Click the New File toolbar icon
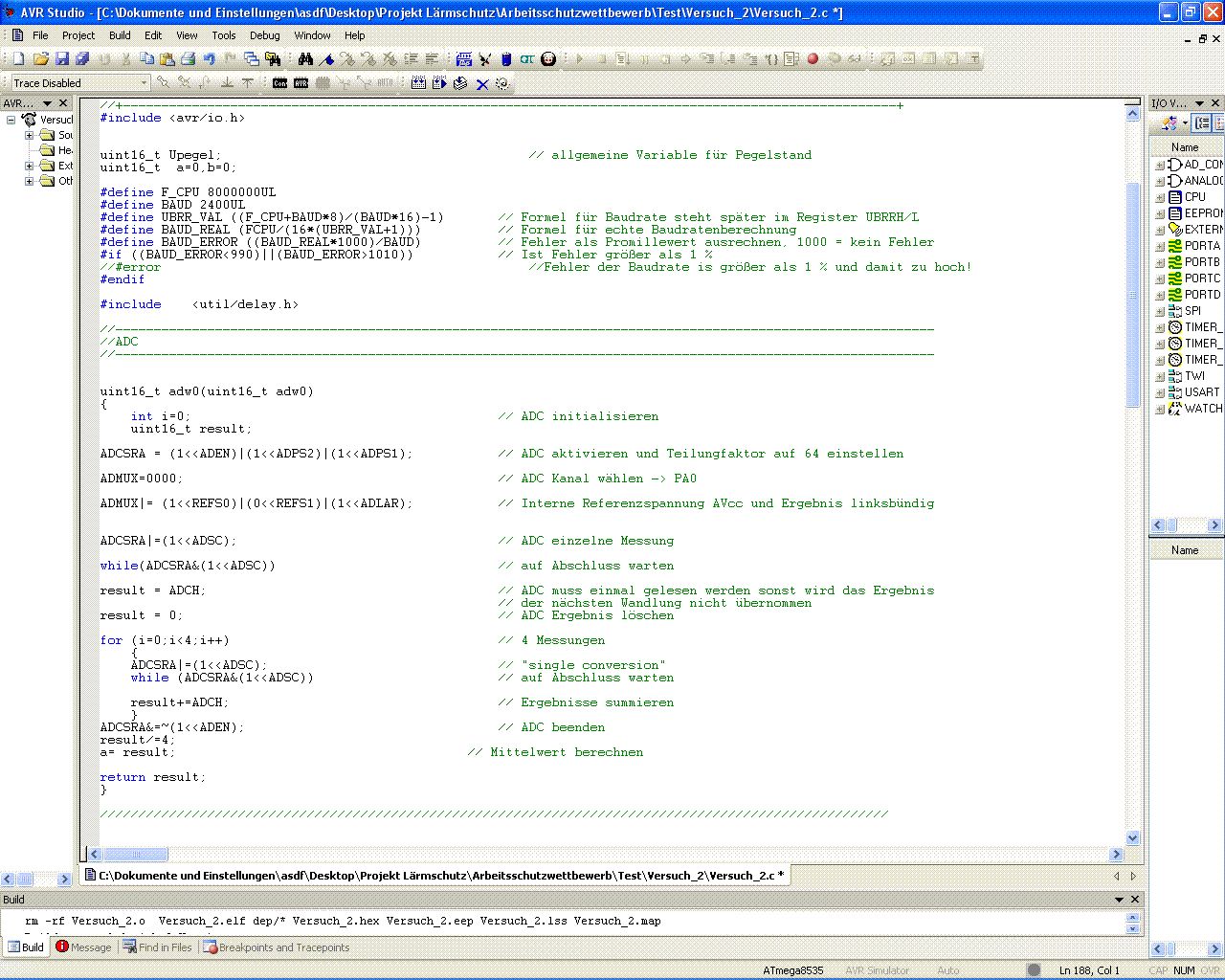This screenshot has height=980, width=1225. (18, 59)
